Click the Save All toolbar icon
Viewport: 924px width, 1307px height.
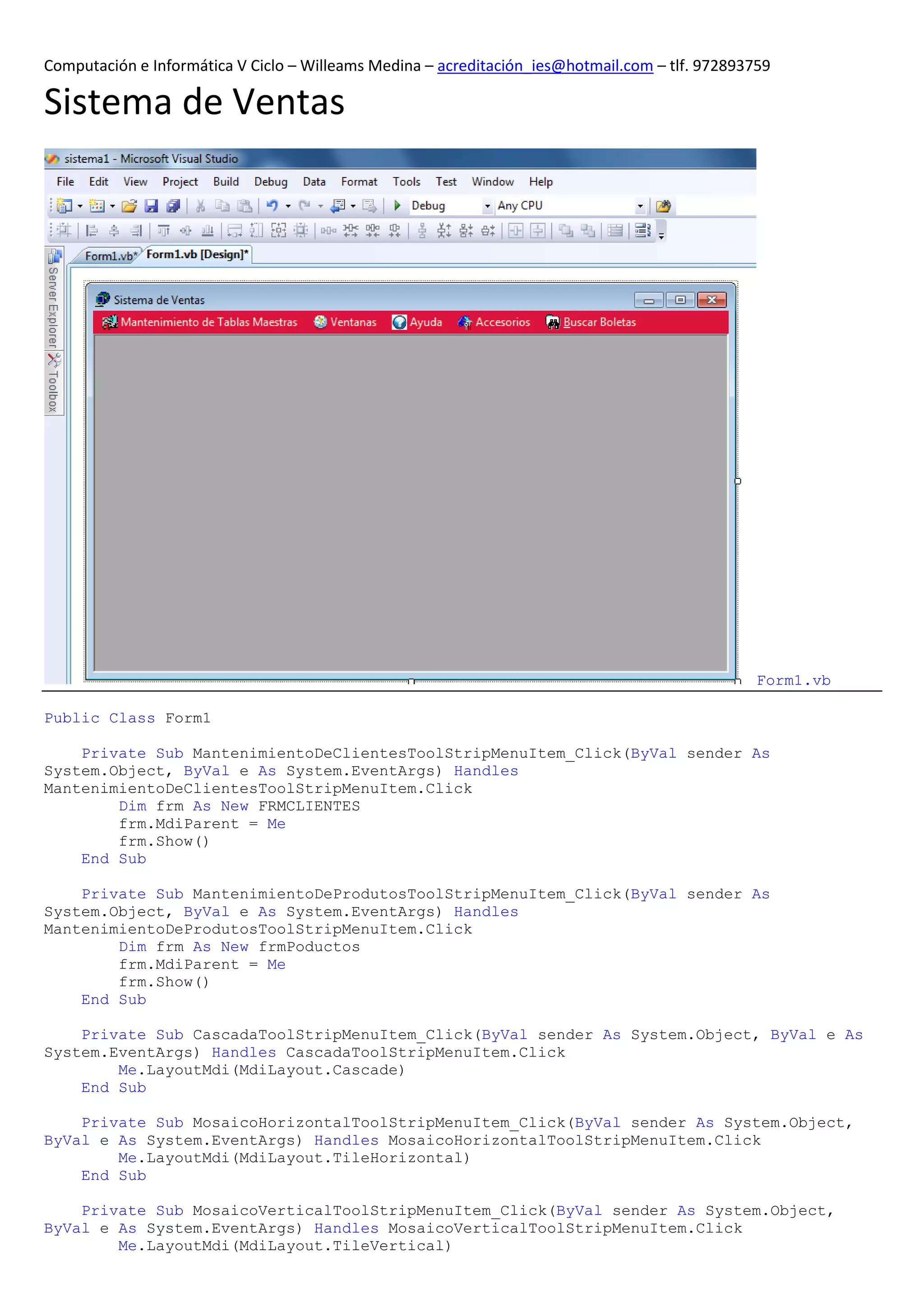(x=173, y=205)
